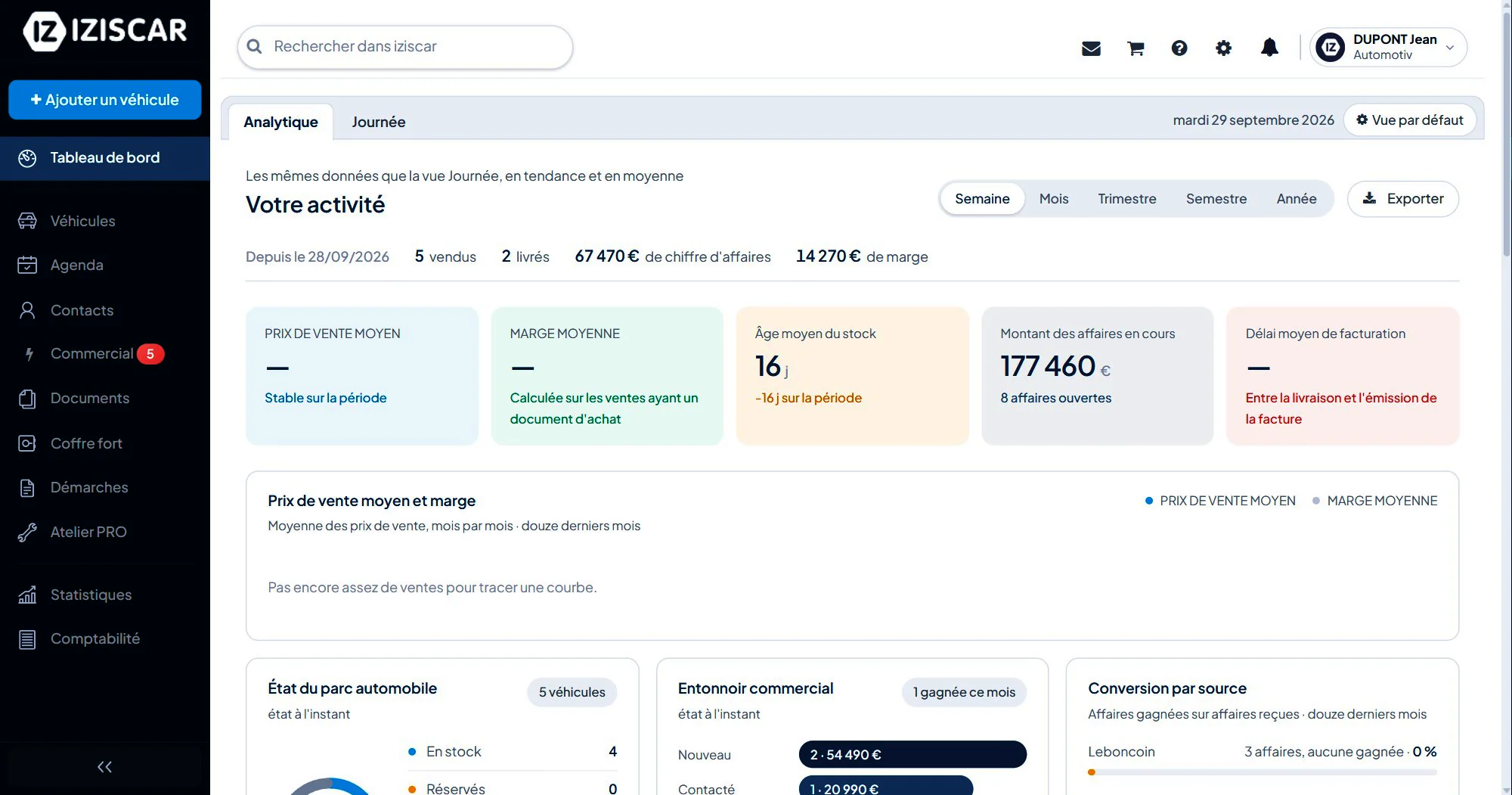Click Ajouter un véhicule button

point(105,100)
